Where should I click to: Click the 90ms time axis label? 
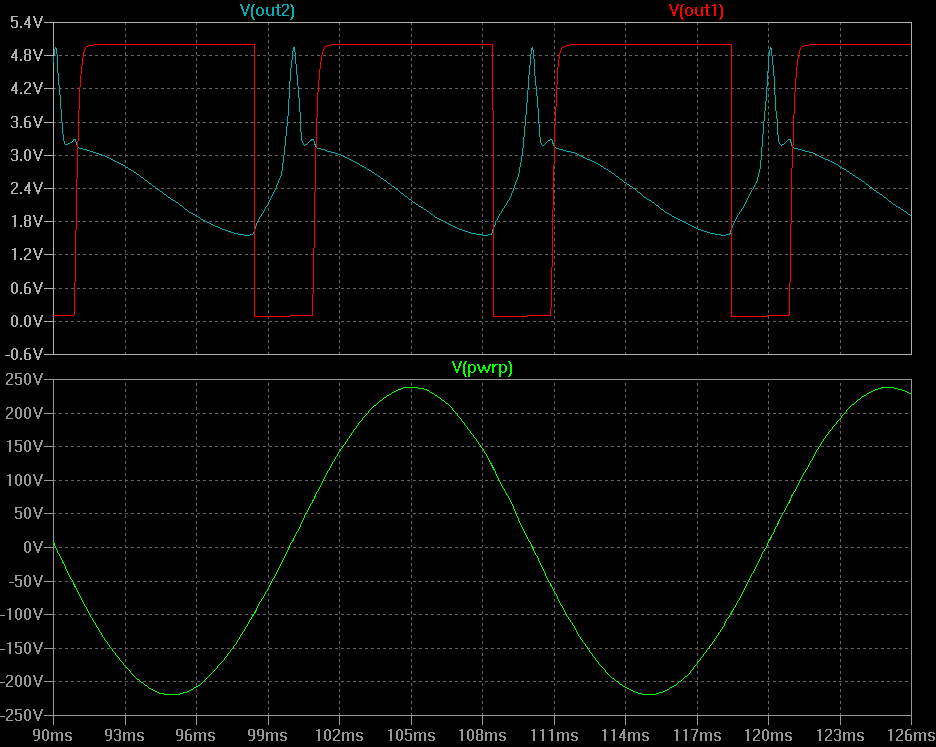pyautogui.click(x=53, y=735)
